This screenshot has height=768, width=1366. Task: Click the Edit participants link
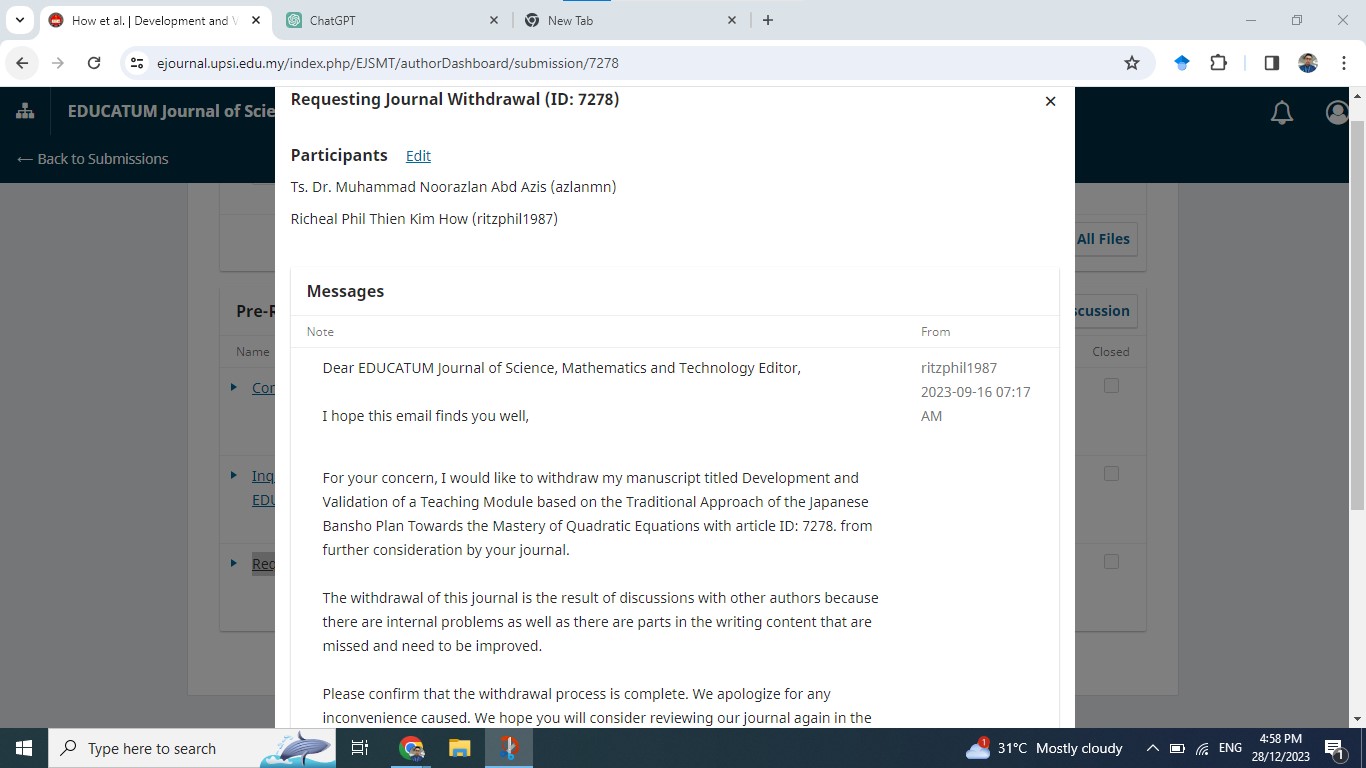(418, 156)
